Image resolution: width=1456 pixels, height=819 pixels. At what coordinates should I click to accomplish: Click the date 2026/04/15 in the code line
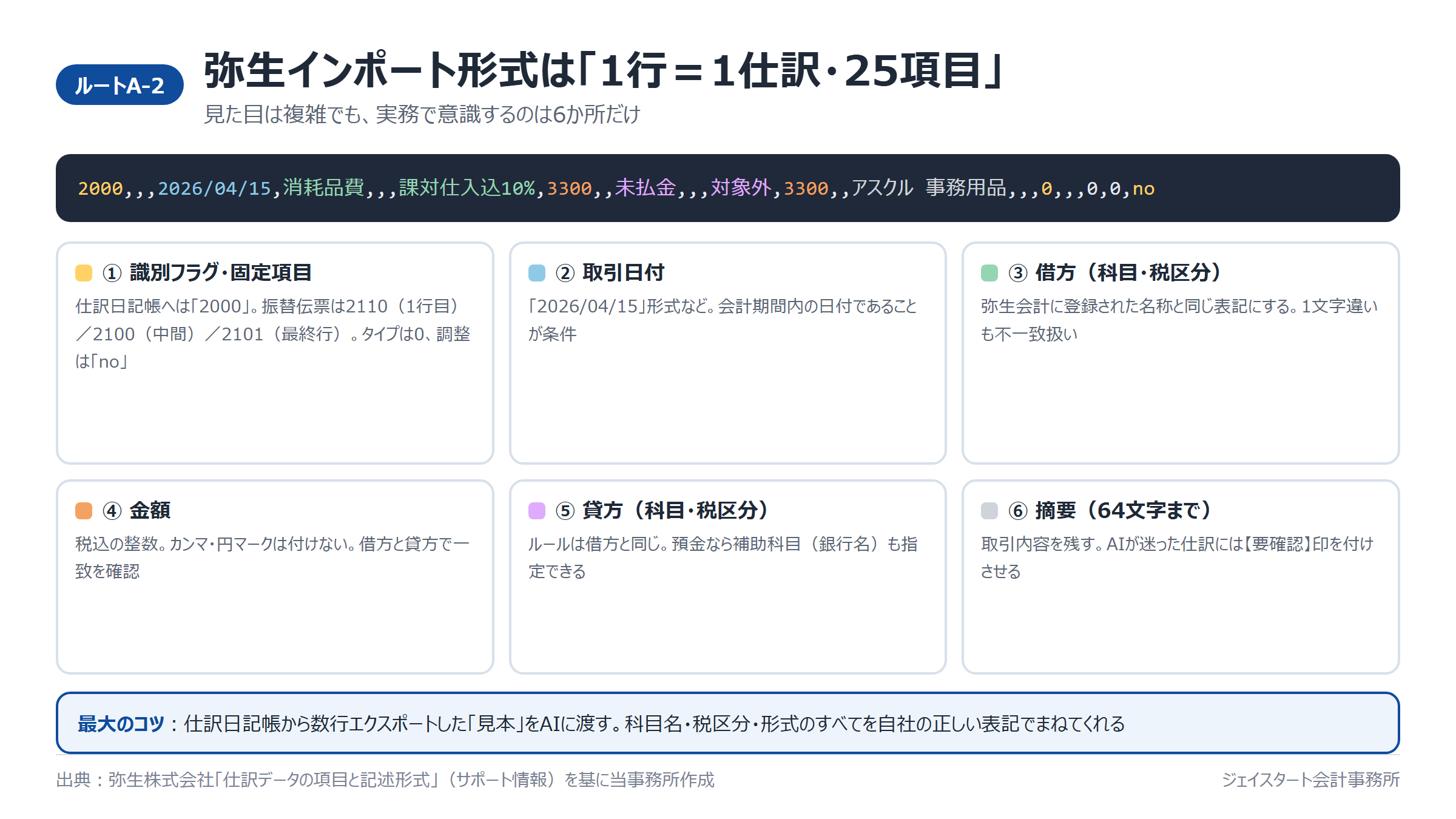pos(214,189)
